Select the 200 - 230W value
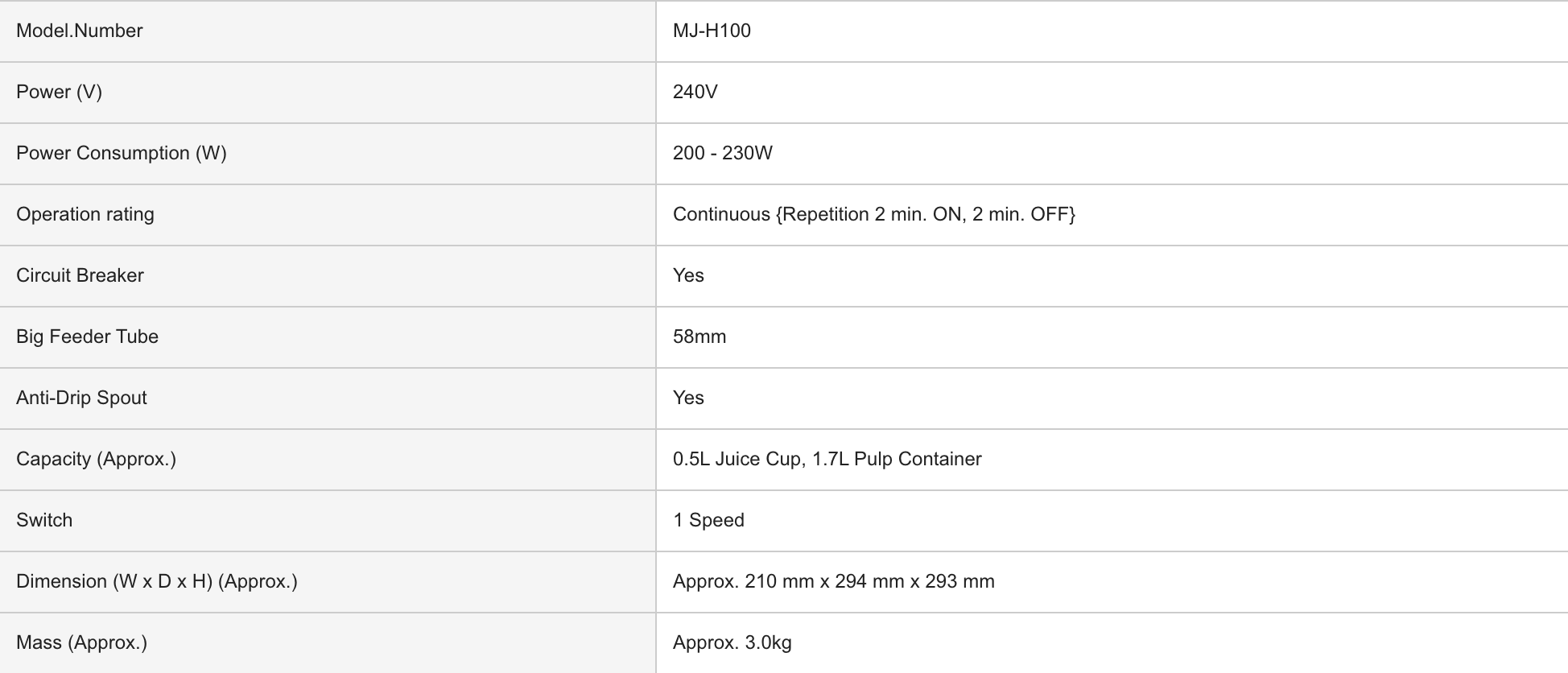This screenshot has height=673, width=1568. click(x=722, y=153)
